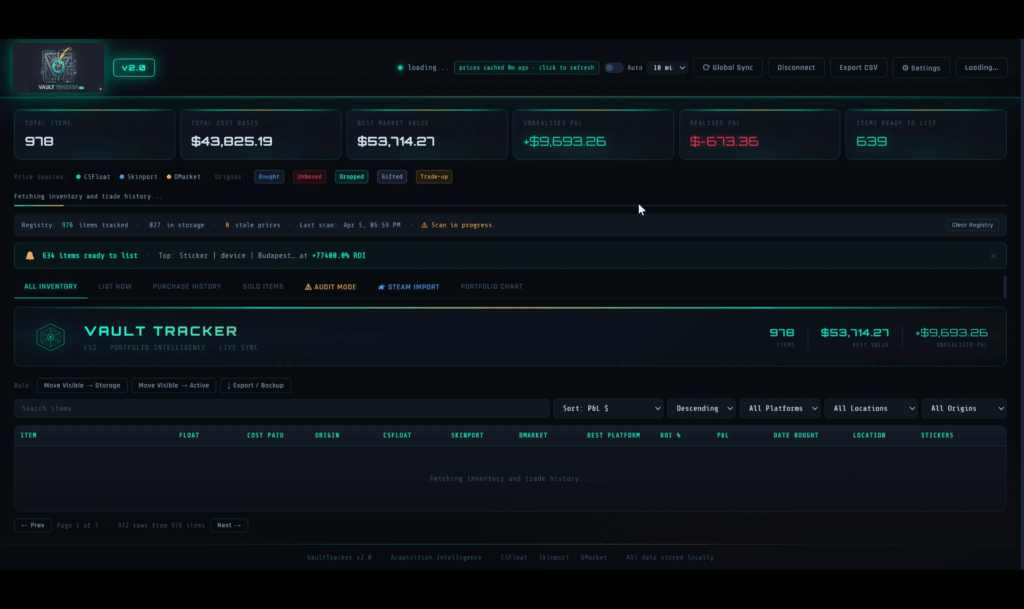1024x609 pixels.
Task: Switch to the List Now tab
Action: coord(115,287)
